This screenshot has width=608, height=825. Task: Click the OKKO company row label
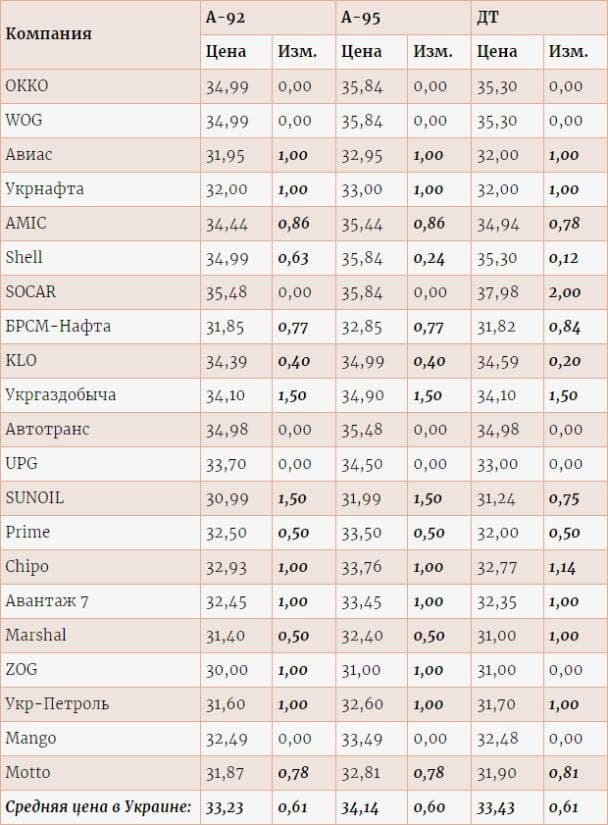pyautogui.click(x=27, y=86)
